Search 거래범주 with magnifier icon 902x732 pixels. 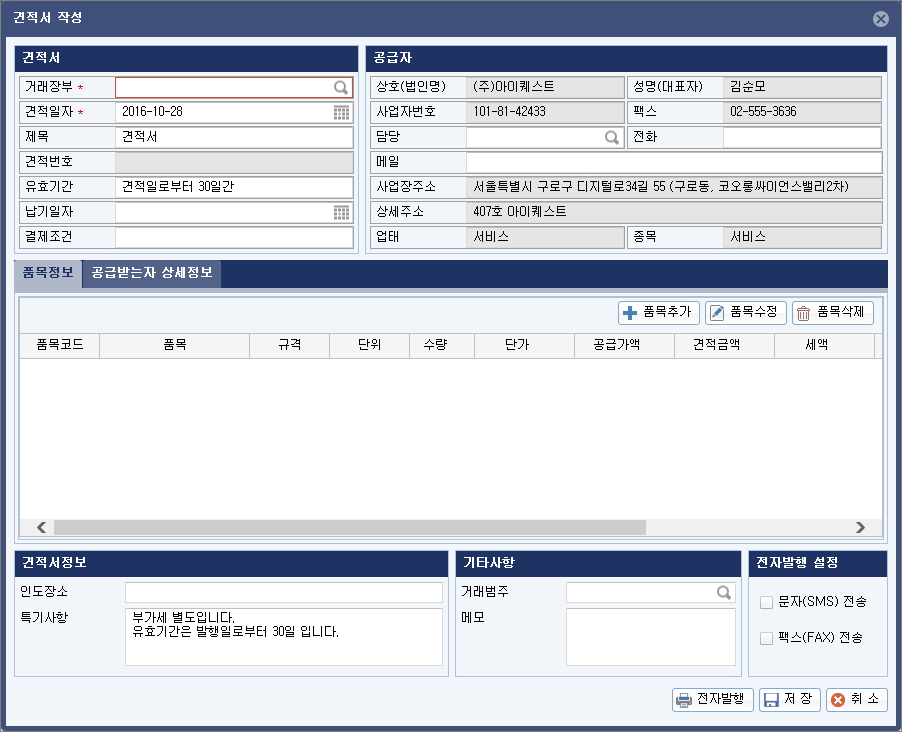point(724,592)
